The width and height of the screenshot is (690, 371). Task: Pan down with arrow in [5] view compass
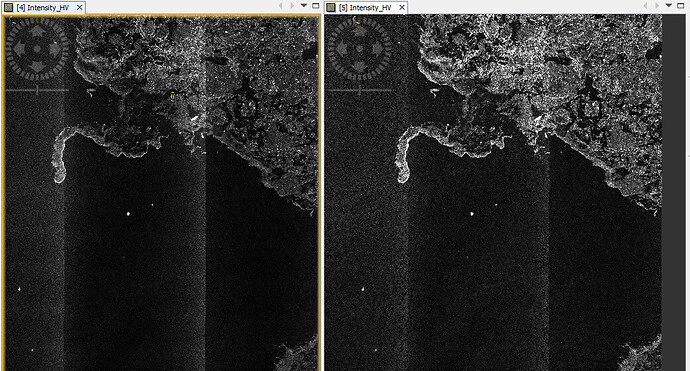click(360, 66)
